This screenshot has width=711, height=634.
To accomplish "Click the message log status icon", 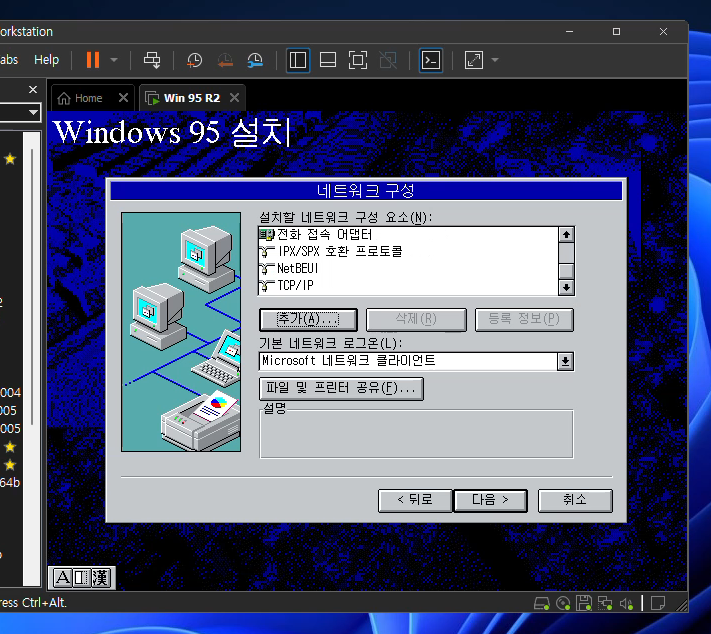I will [657, 603].
